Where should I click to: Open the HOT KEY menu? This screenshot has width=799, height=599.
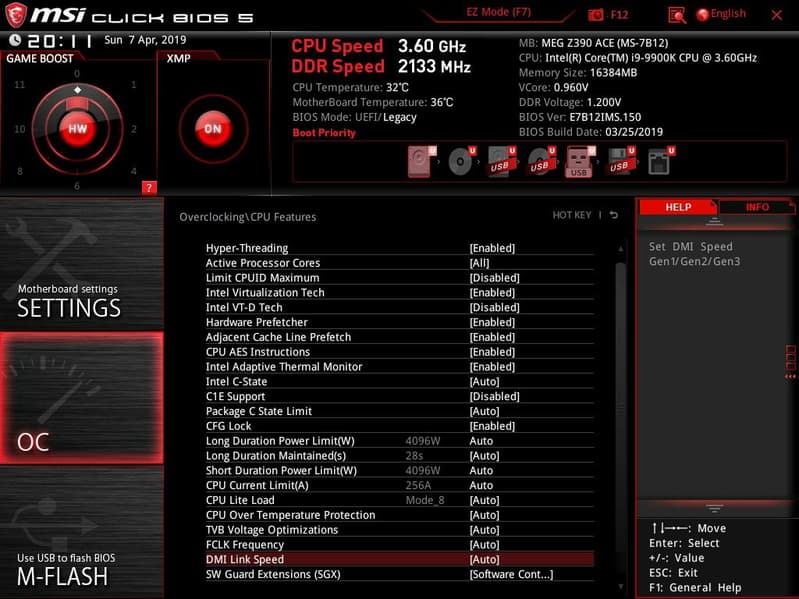pos(572,215)
